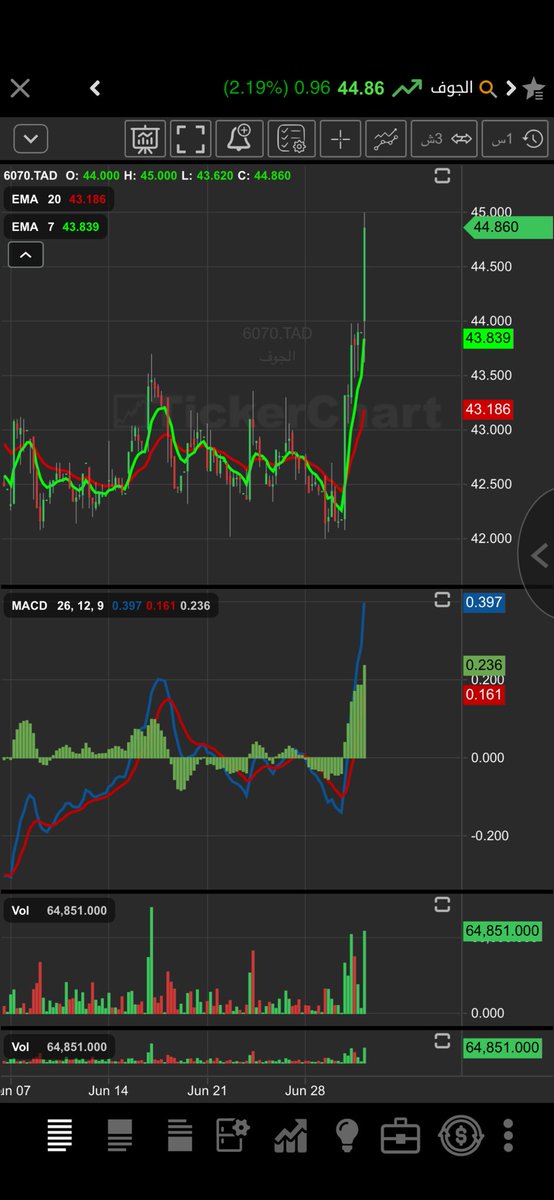Open indicators line chart icon
This screenshot has height=1200, width=554.
386,139
